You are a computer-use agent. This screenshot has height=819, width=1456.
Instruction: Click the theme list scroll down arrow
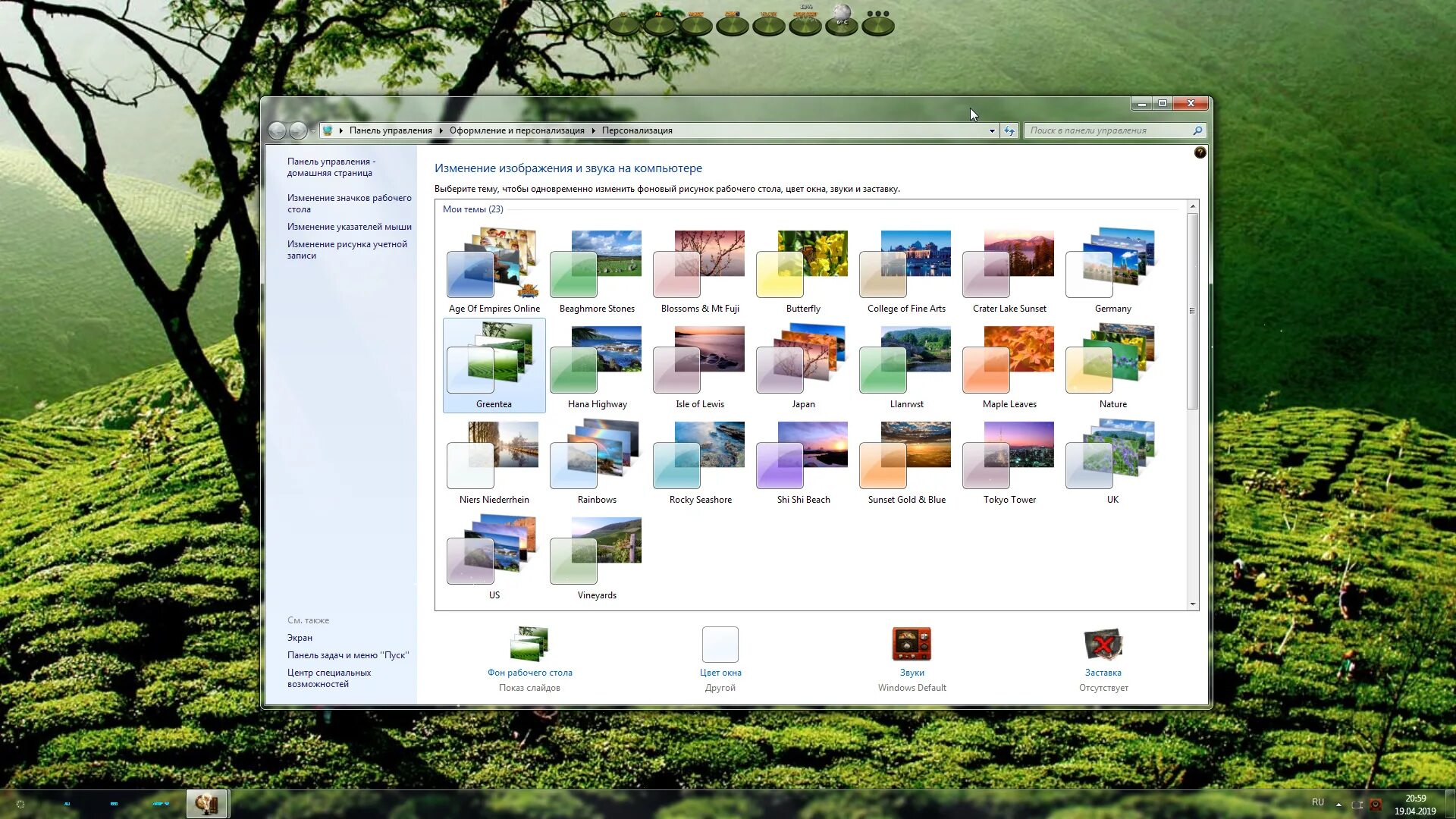coord(1193,604)
